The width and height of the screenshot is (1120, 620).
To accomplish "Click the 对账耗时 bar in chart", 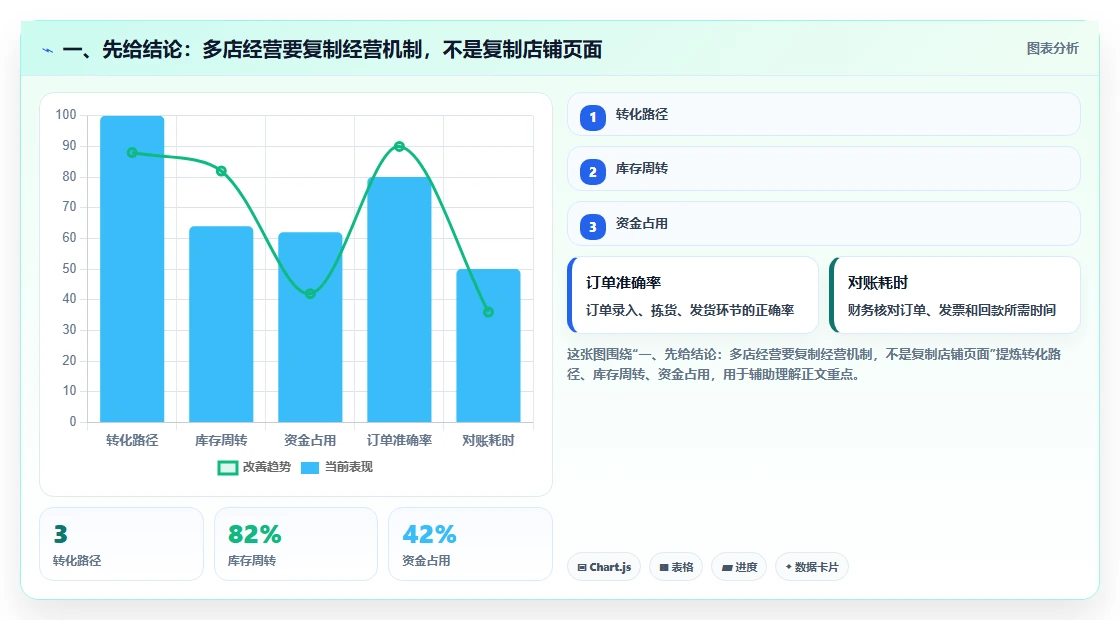I will pos(489,345).
